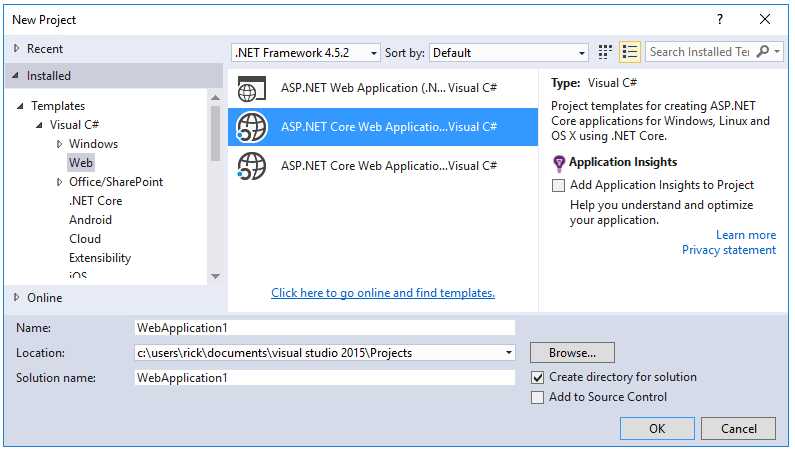Select the Extensibility tree item
The height and width of the screenshot is (453, 795).
click(100, 258)
